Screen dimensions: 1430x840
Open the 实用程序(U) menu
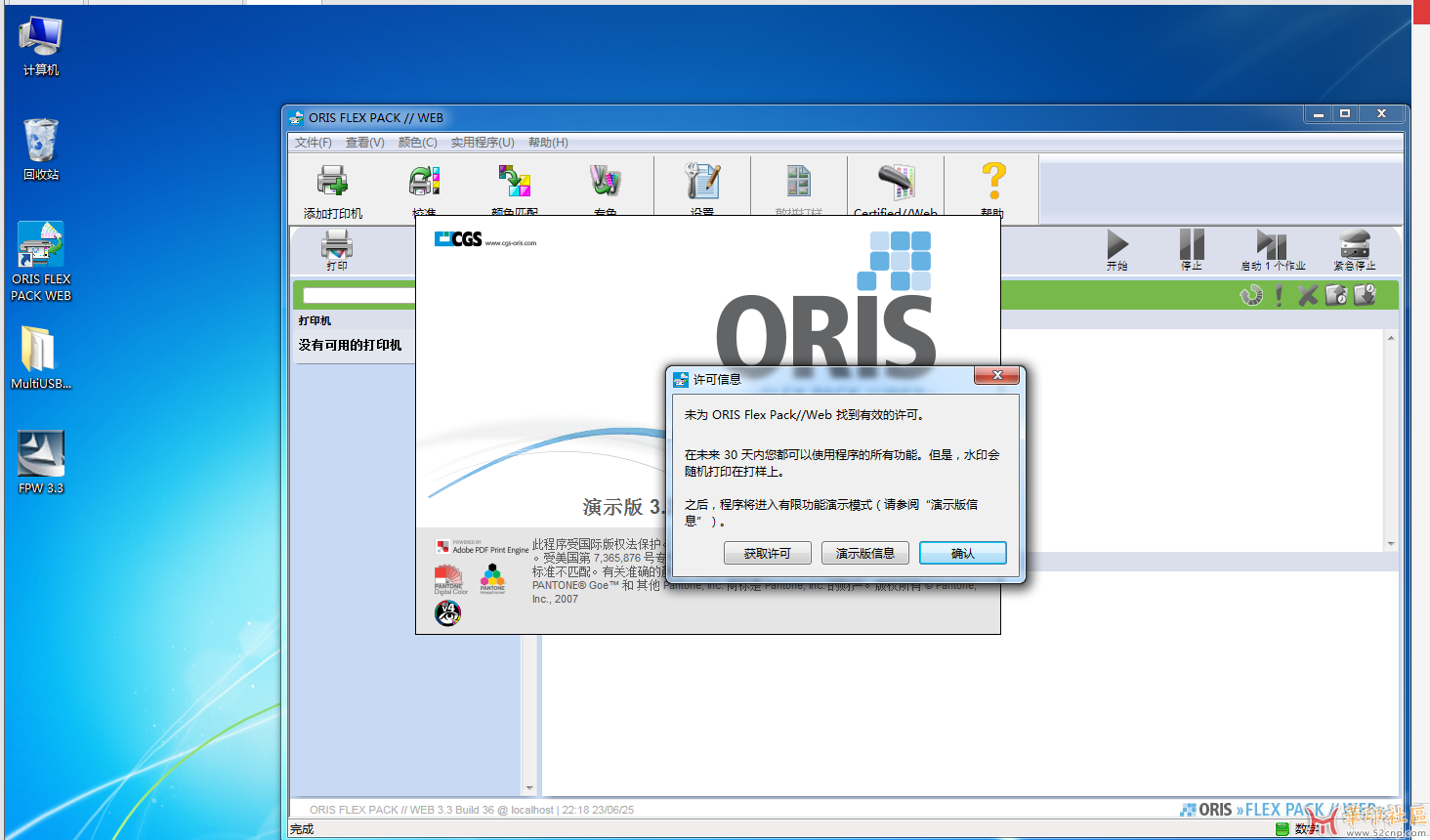click(483, 143)
